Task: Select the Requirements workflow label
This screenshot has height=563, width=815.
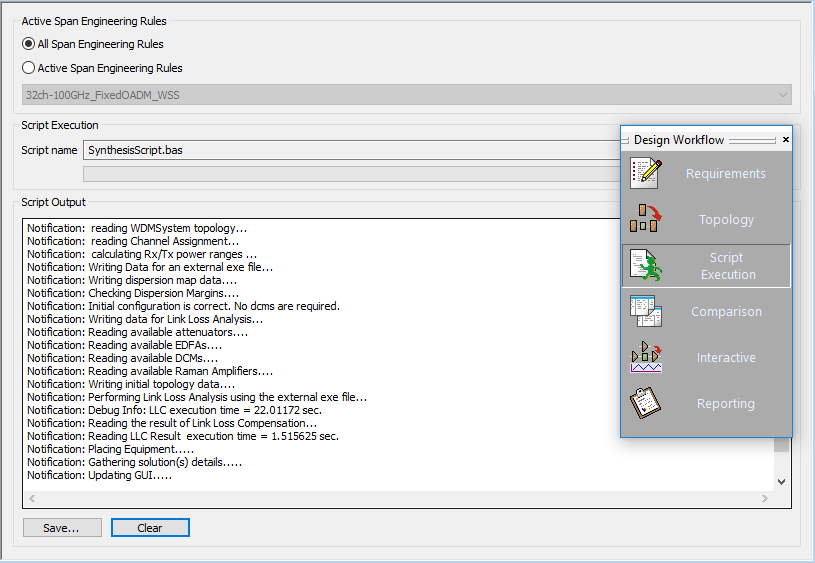Action: (726, 174)
